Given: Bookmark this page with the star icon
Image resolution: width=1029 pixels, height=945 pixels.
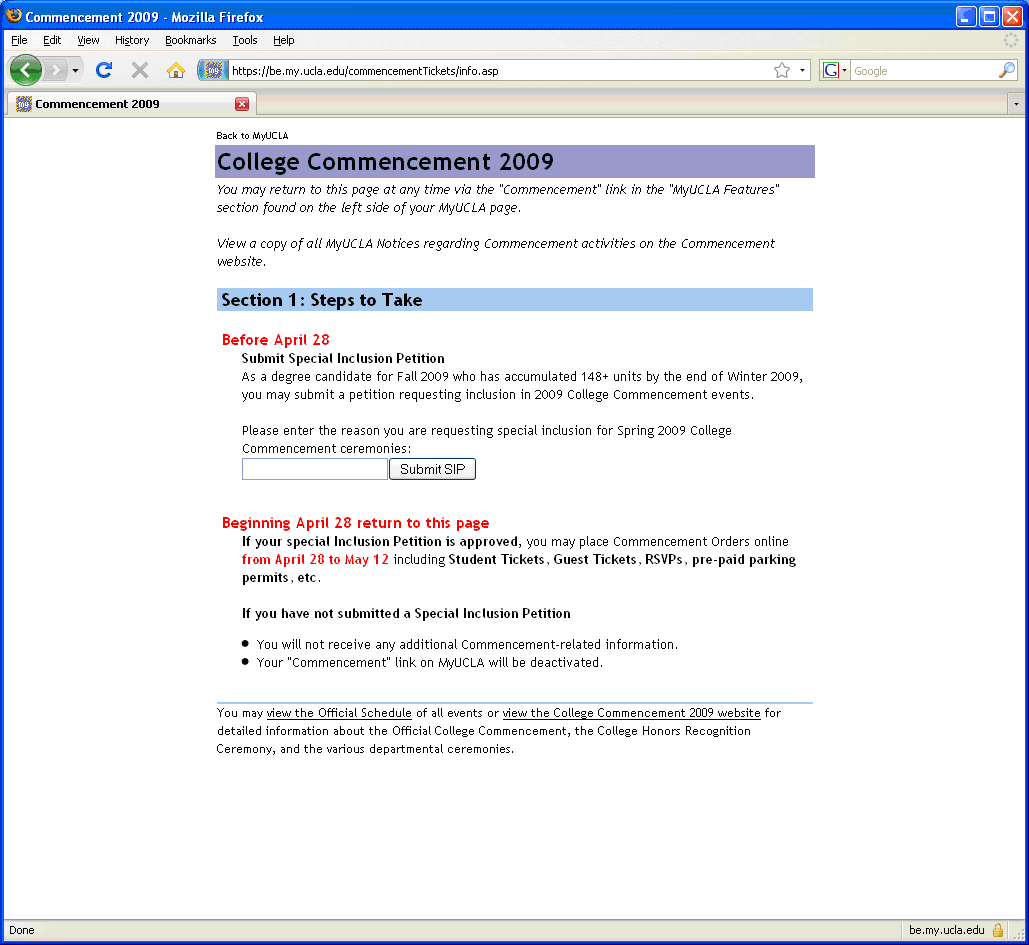Looking at the screenshot, I should (781, 70).
